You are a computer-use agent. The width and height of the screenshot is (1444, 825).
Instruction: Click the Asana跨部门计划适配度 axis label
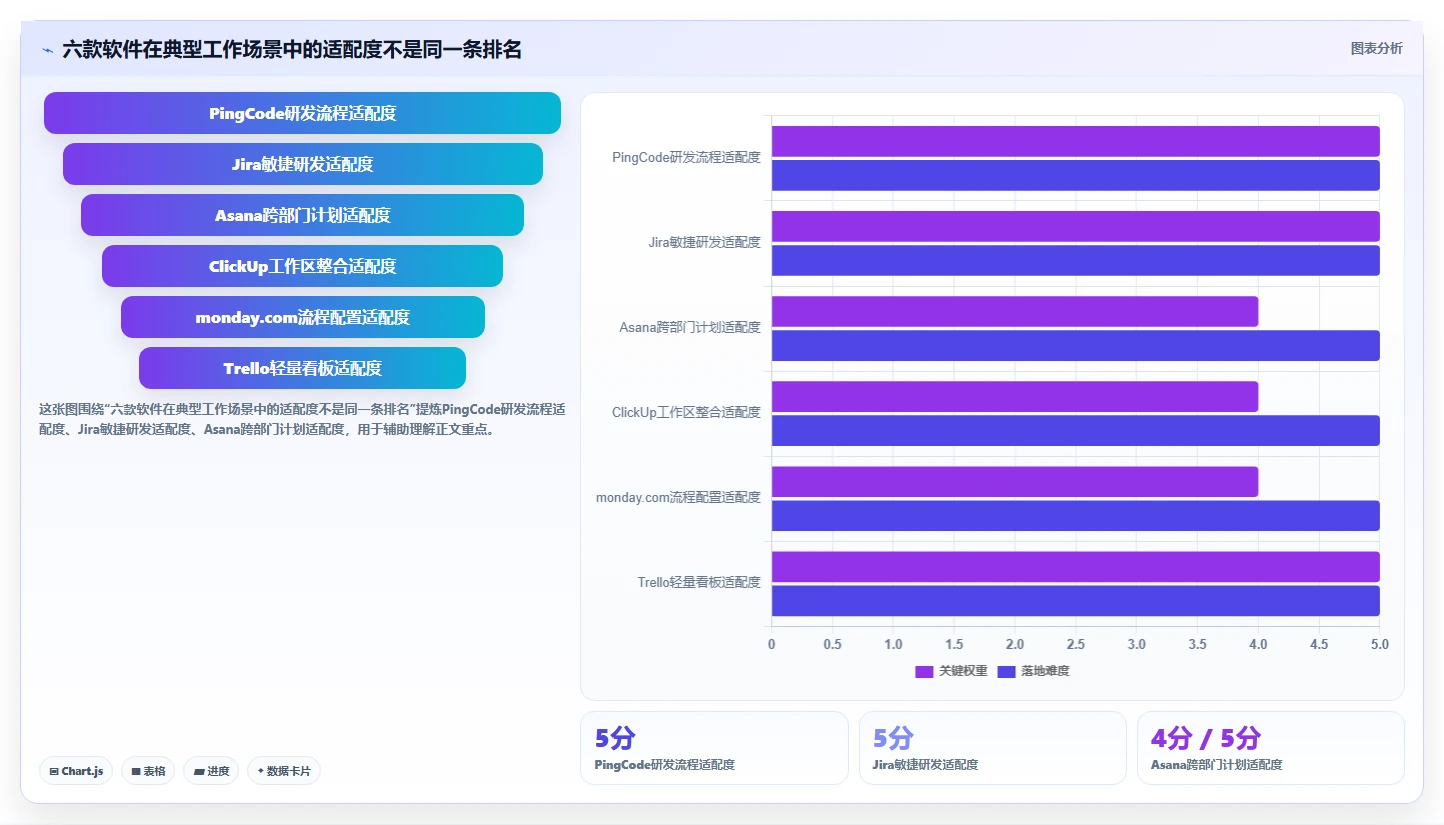(x=690, y=327)
